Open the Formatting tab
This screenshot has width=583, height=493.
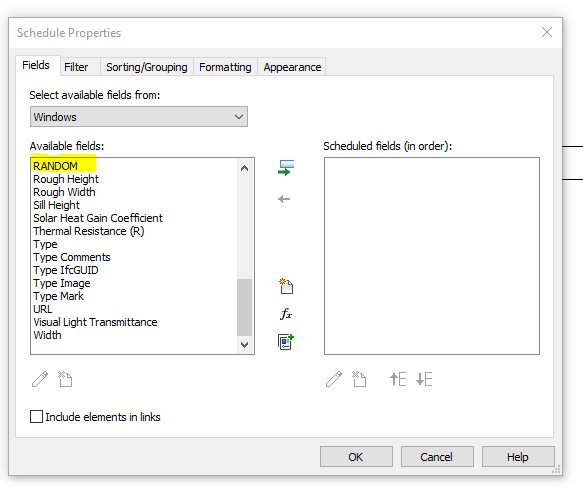[x=225, y=67]
